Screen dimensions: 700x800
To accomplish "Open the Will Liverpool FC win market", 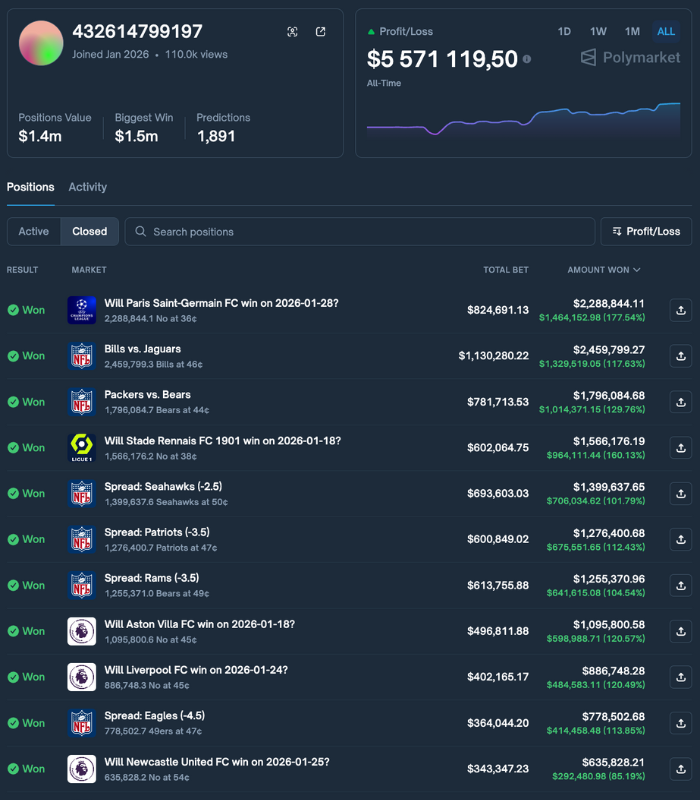I will (196, 670).
